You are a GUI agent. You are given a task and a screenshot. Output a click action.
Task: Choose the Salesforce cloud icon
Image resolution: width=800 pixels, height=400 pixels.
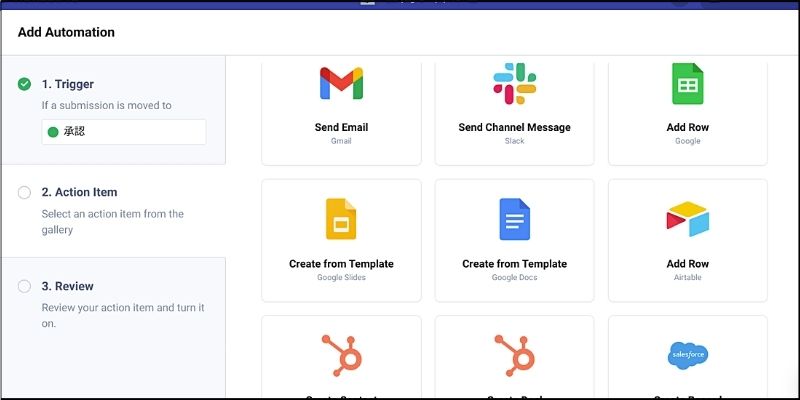point(687,355)
